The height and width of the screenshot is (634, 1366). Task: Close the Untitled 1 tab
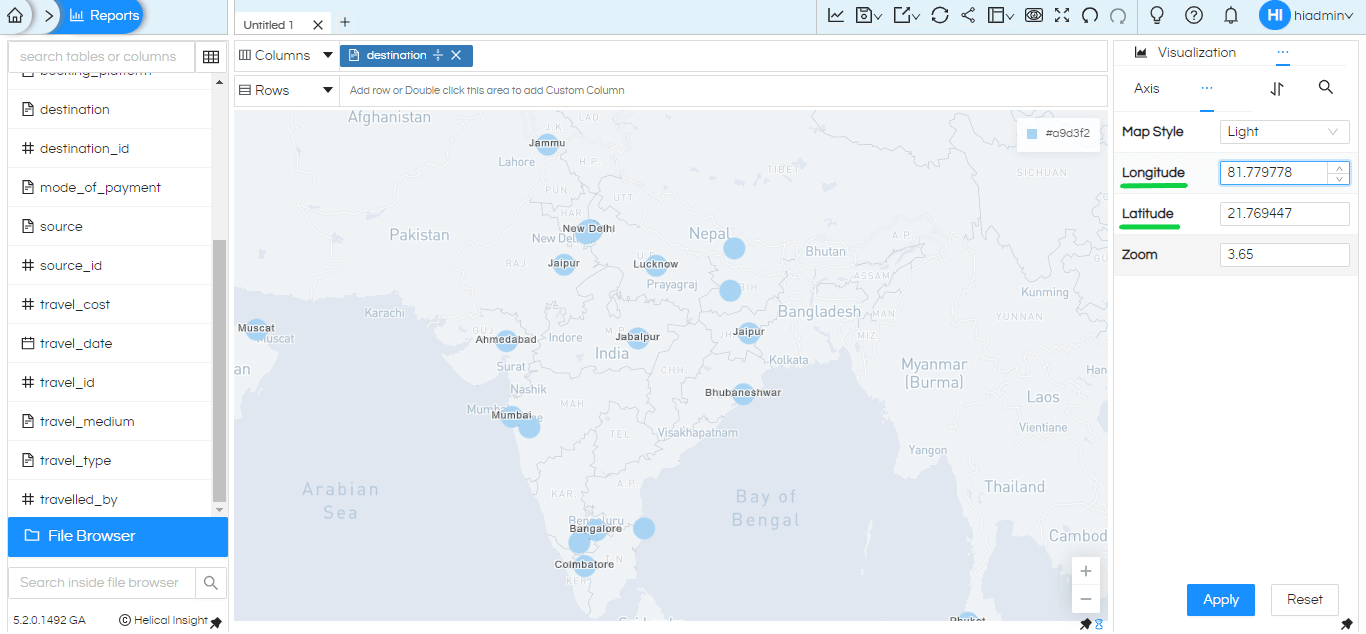318,24
